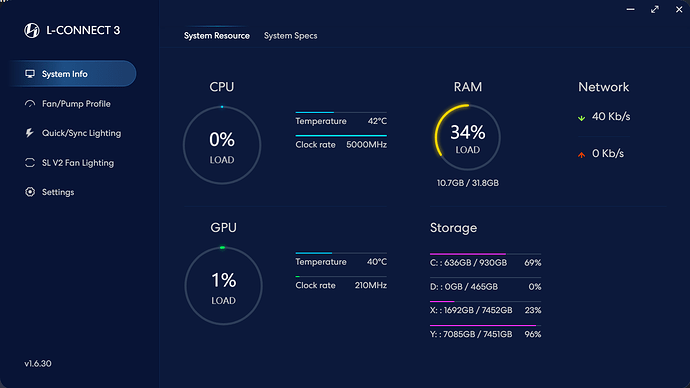Click the CPU Temperature progress bar

coord(341,113)
